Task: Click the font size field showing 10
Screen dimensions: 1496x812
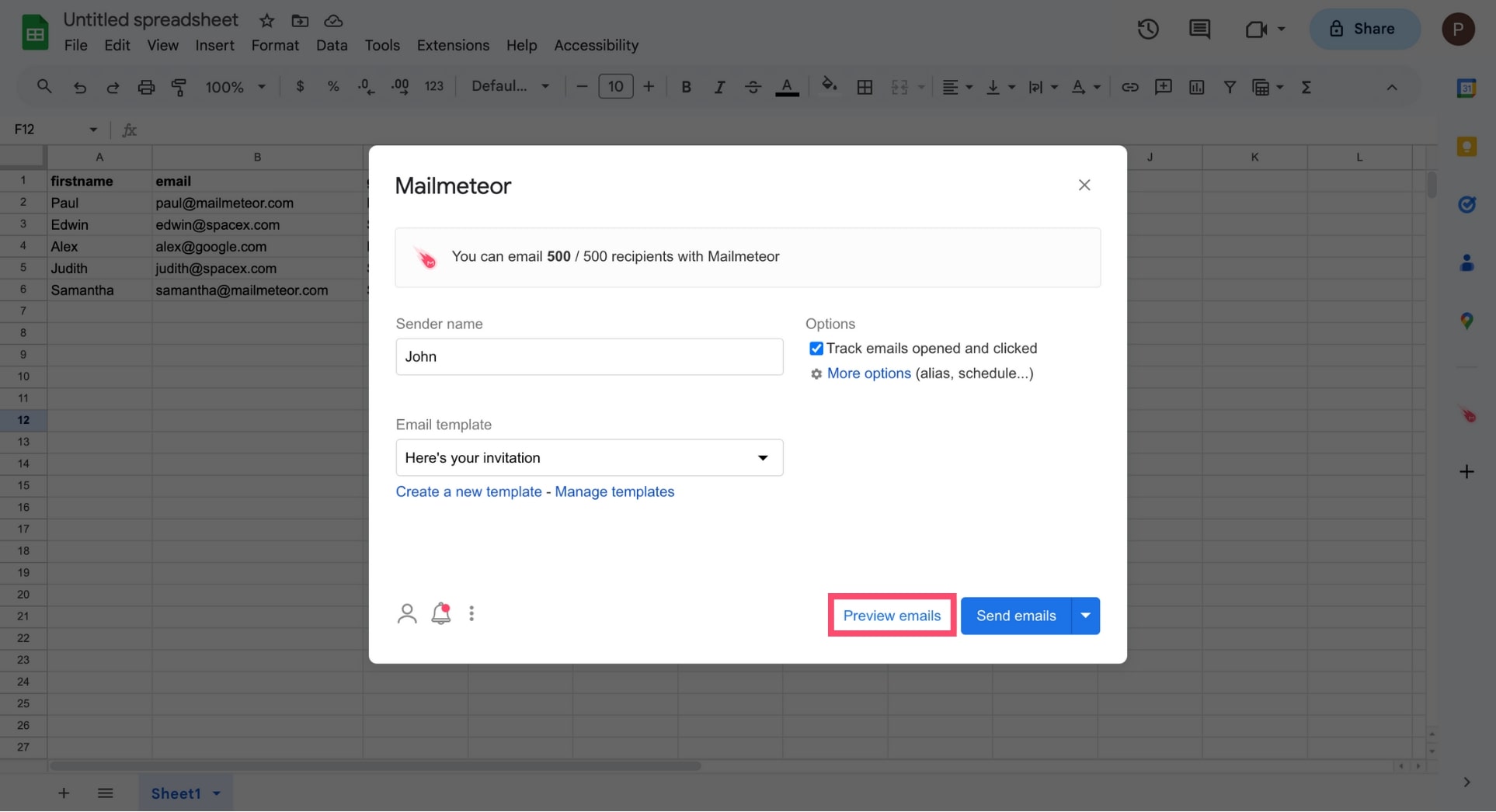Action: [616, 86]
